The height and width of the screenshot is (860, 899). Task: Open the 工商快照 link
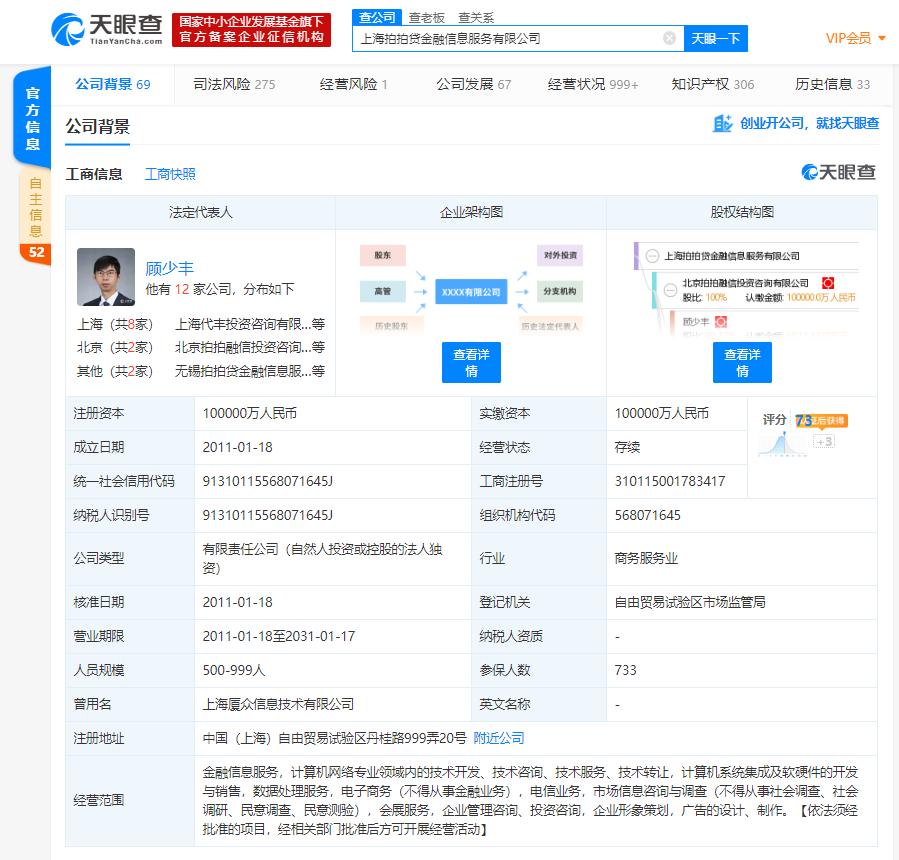(170, 174)
